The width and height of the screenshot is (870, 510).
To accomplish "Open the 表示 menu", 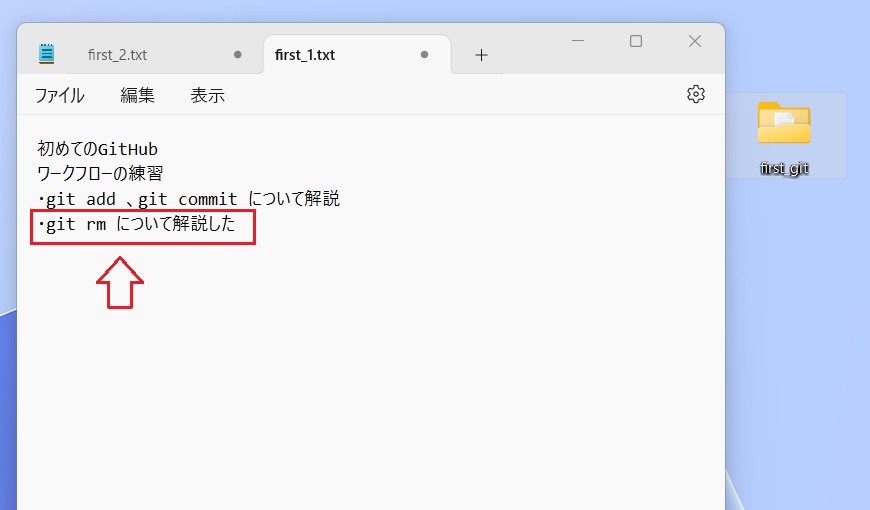I will pos(207,96).
